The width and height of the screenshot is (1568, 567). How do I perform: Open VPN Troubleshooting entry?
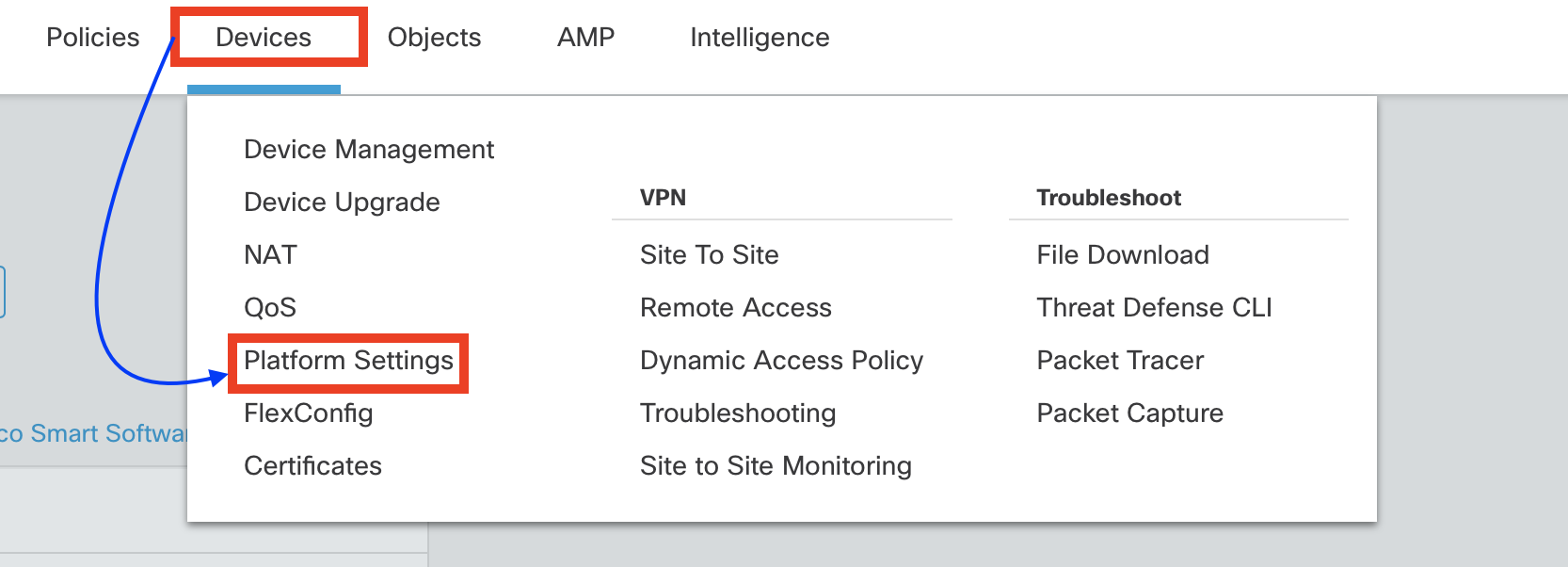[738, 413]
